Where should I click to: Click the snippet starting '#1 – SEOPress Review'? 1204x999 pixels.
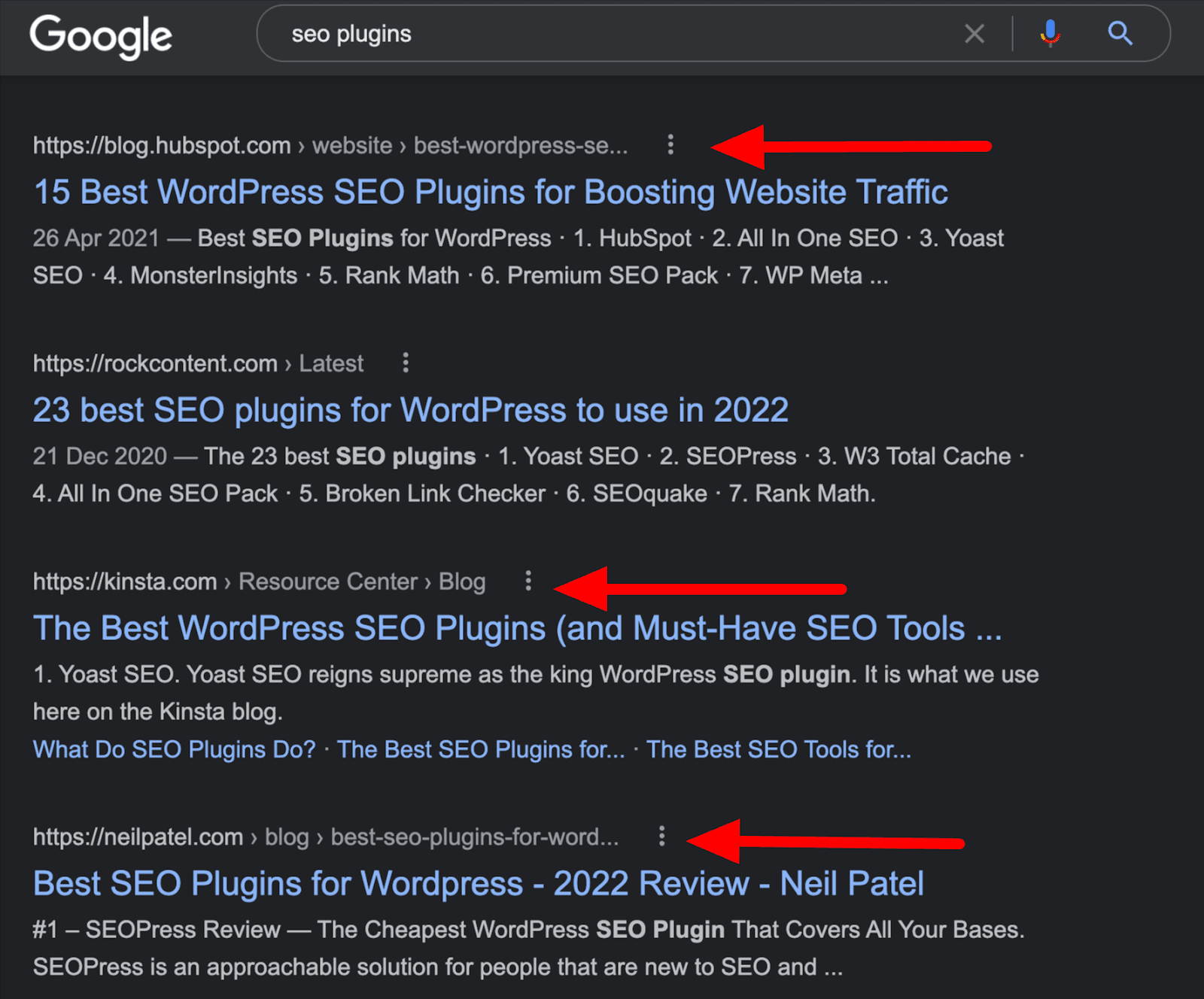[529, 948]
